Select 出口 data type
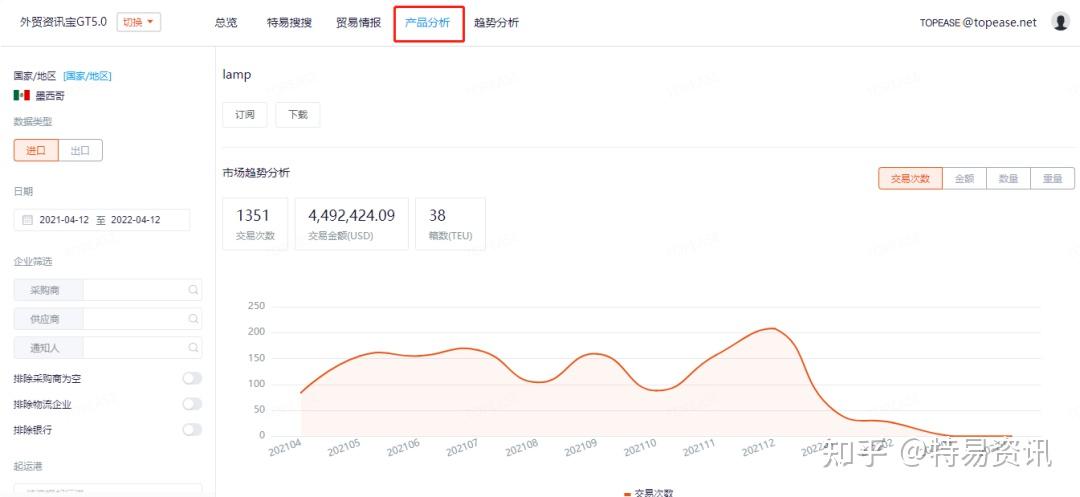The height and width of the screenshot is (497, 1080). 81,151
